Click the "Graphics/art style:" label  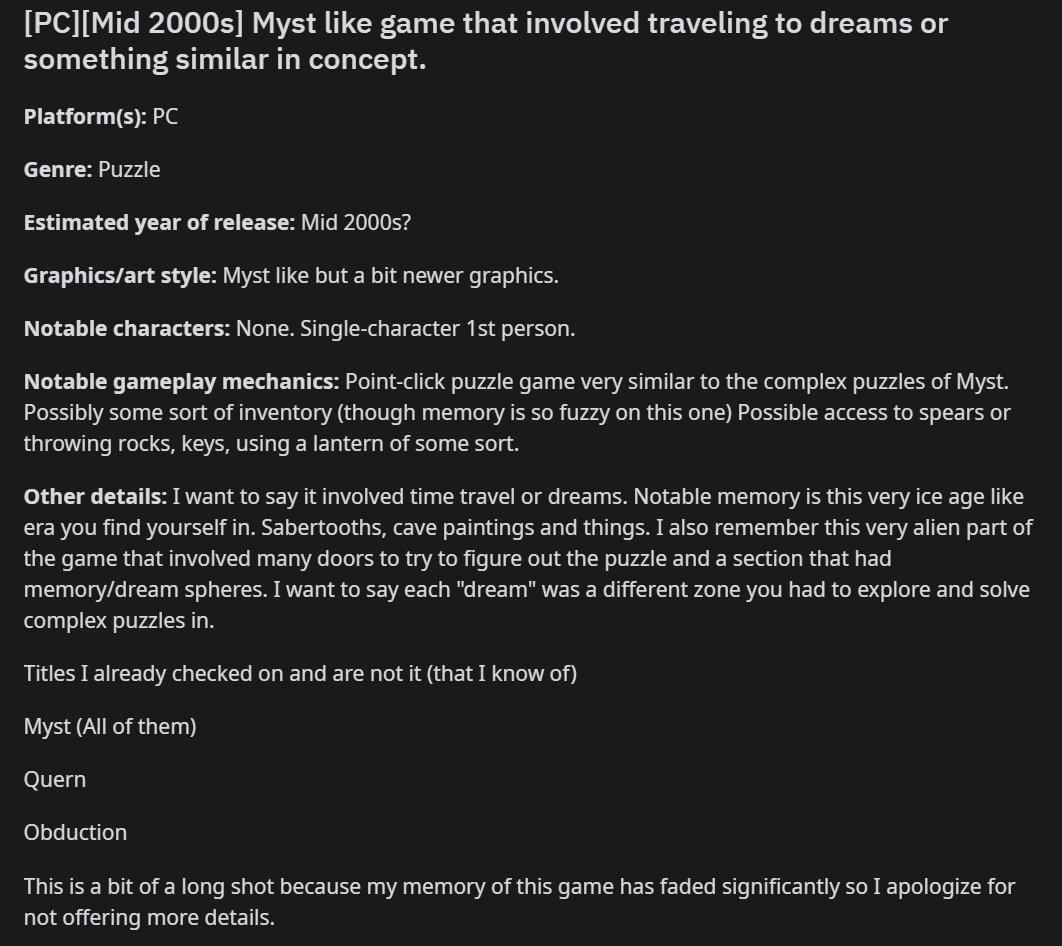pos(120,276)
